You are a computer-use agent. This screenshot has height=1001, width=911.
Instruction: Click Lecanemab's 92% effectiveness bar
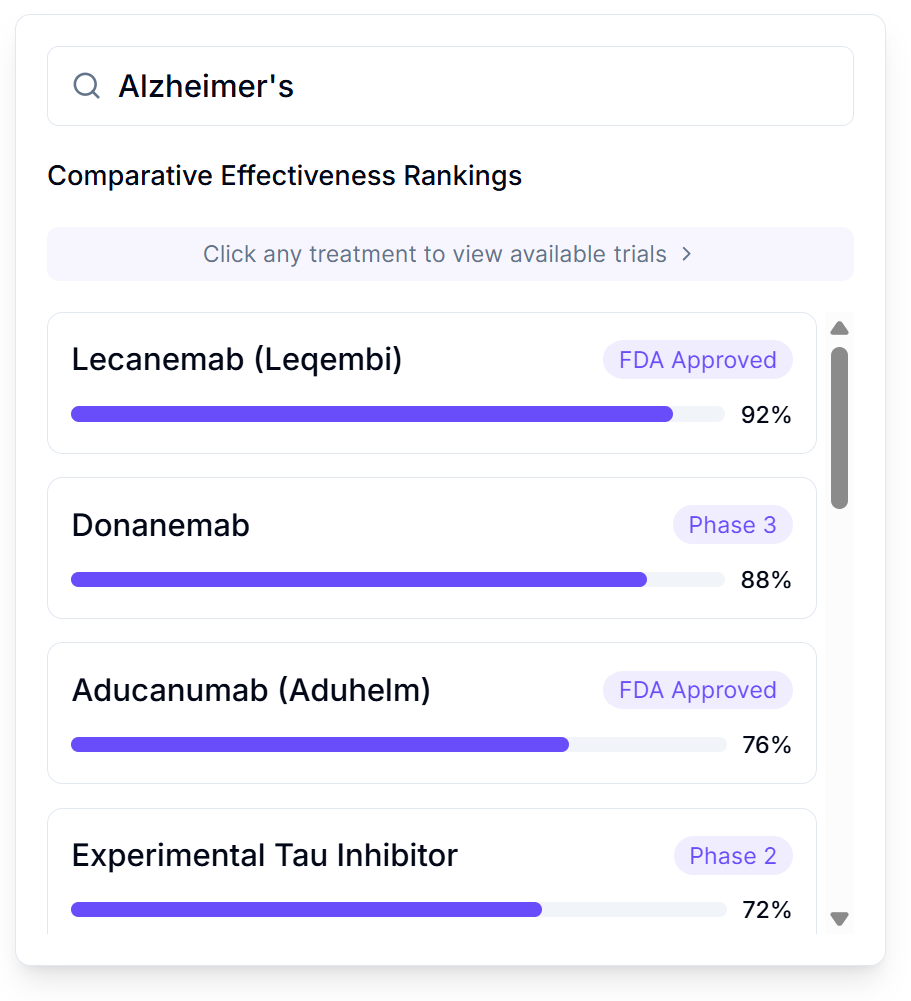click(397, 414)
